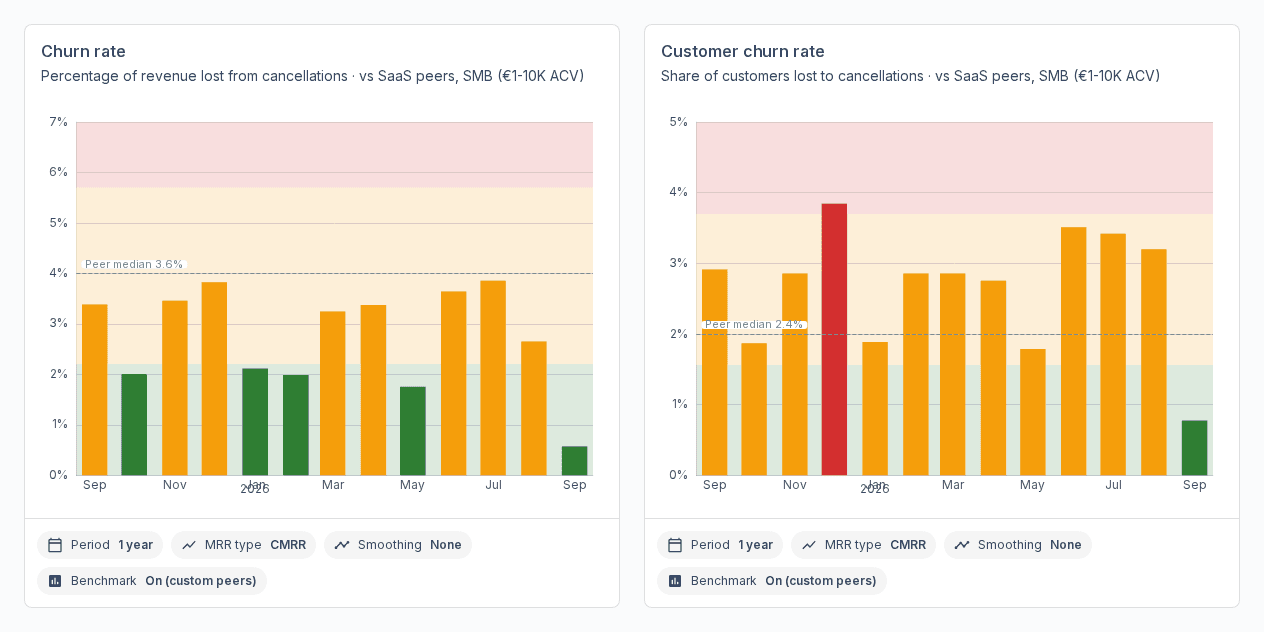The image size is (1264, 632).
Task: Click the calendar icon in Churn rate Period chip
Action: tap(55, 545)
